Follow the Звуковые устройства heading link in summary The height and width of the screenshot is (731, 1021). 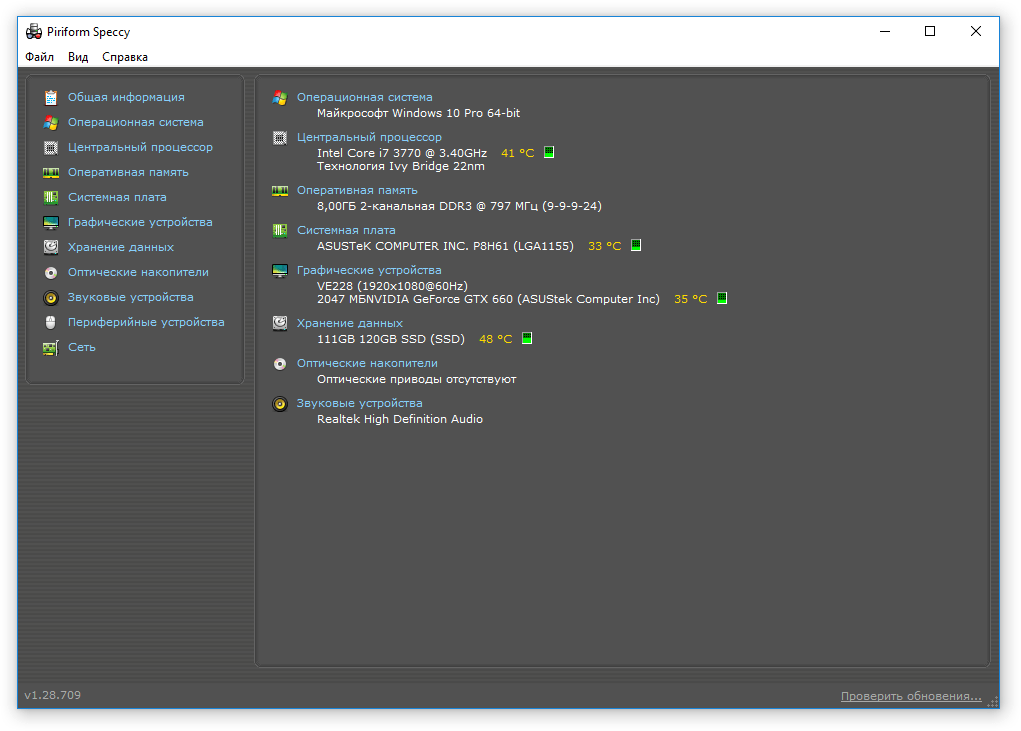(360, 404)
